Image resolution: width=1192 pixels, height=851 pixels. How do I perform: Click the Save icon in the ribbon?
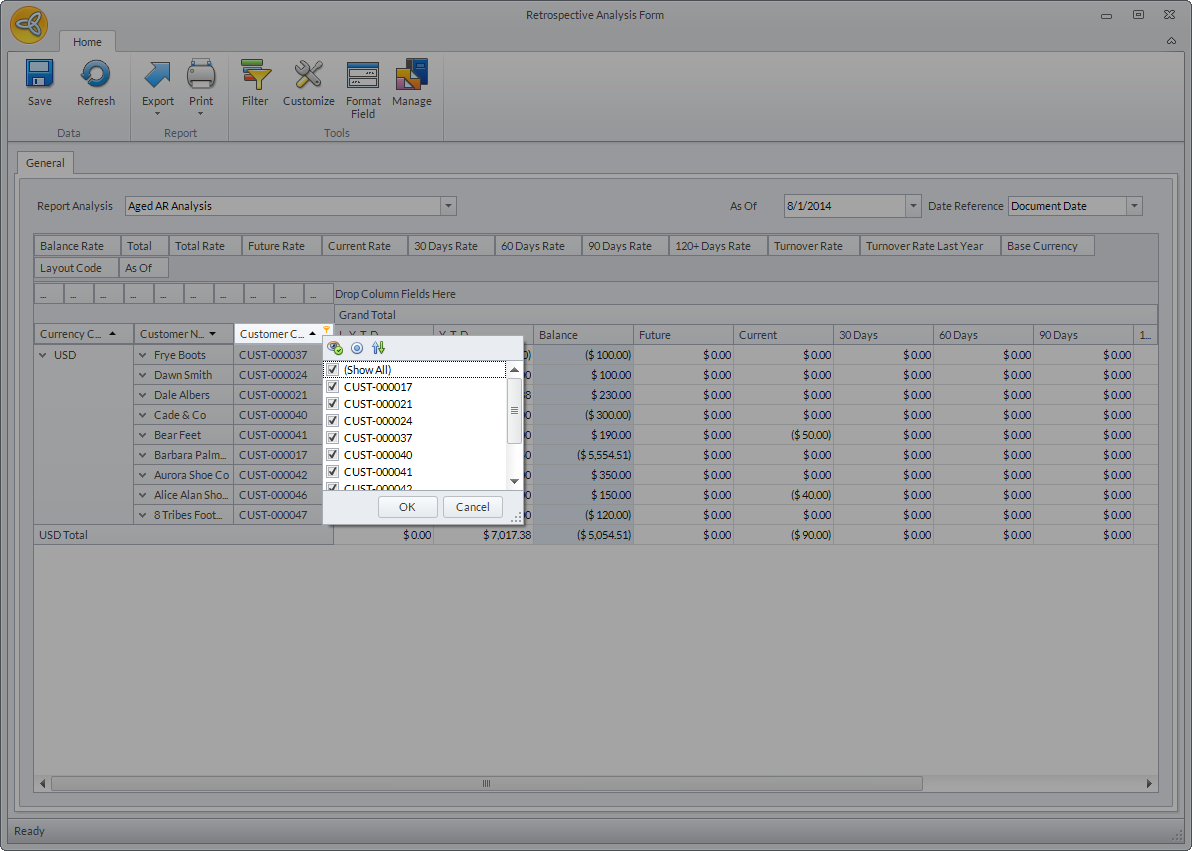coord(40,76)
